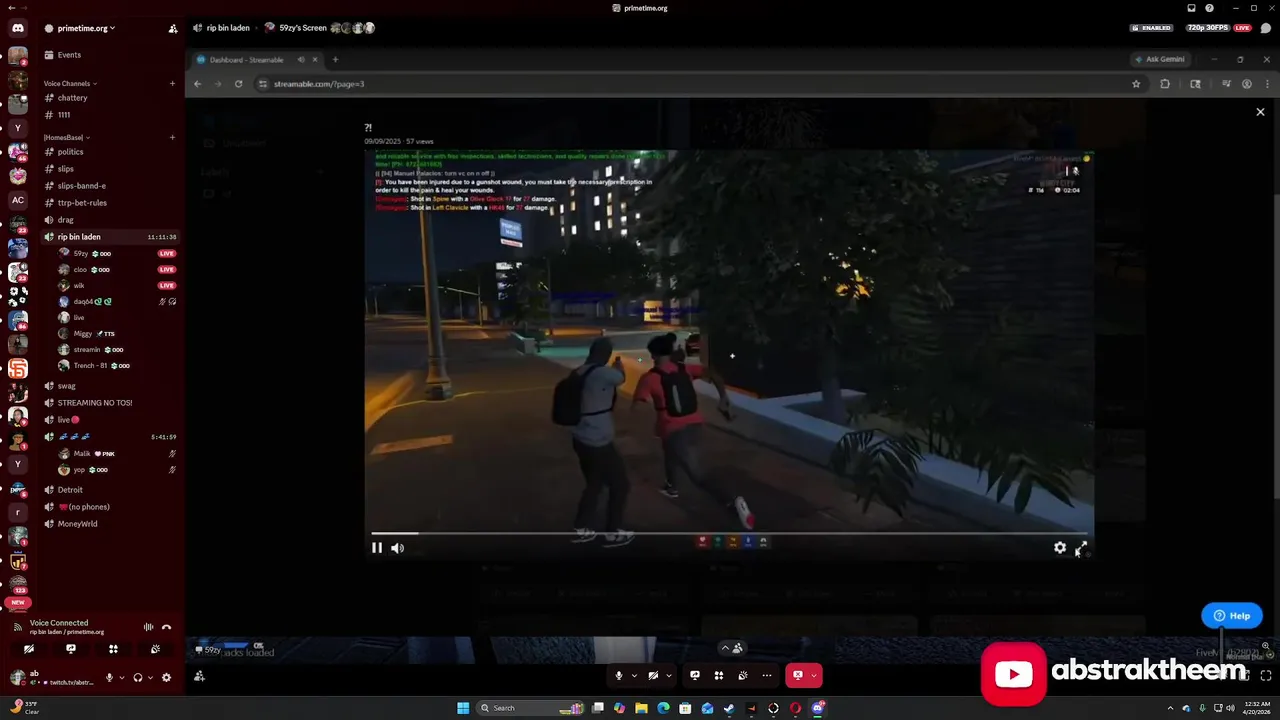1280x720 pixels.
Task: Reload the shared browser page
Action: (x=238, y=84)
